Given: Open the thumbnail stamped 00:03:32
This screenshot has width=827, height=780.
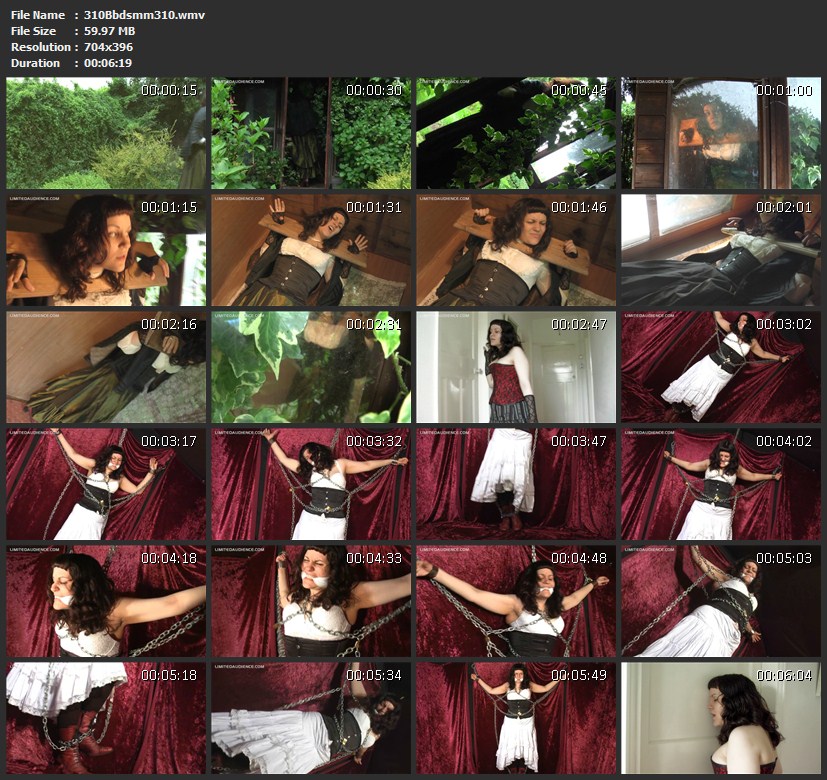Looking at the screenshot, I should [311, 484].
